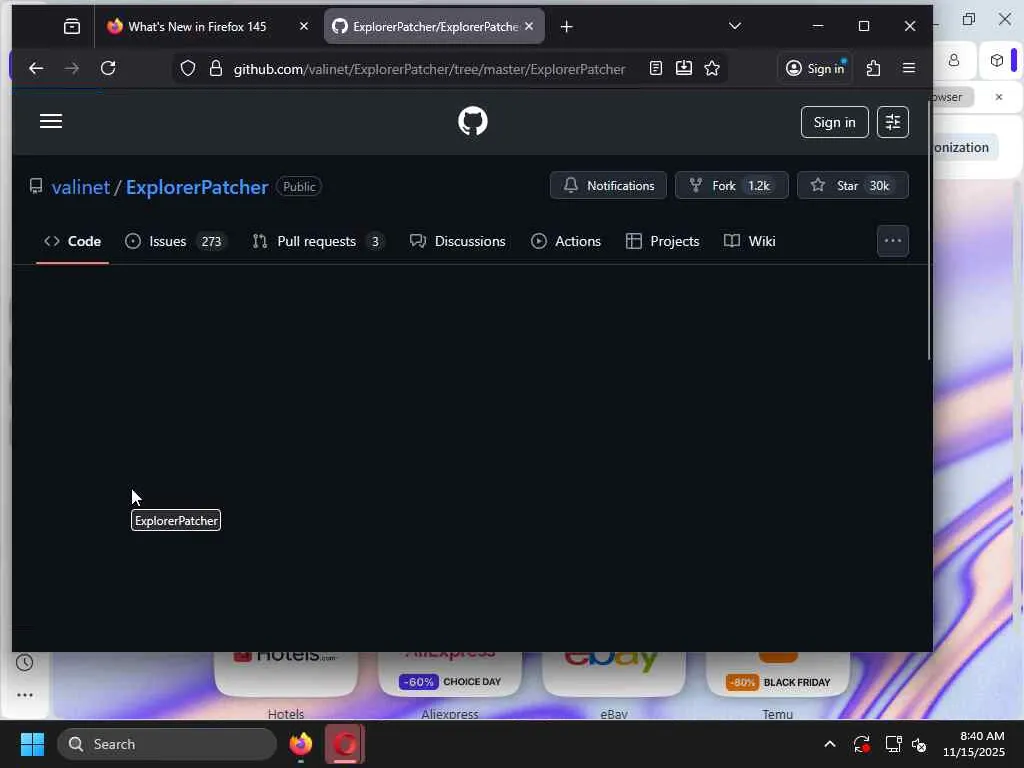Go to GitHub homepage via Octocat logo
This screenshot has height=768, width=1024.
coord(473,121)
